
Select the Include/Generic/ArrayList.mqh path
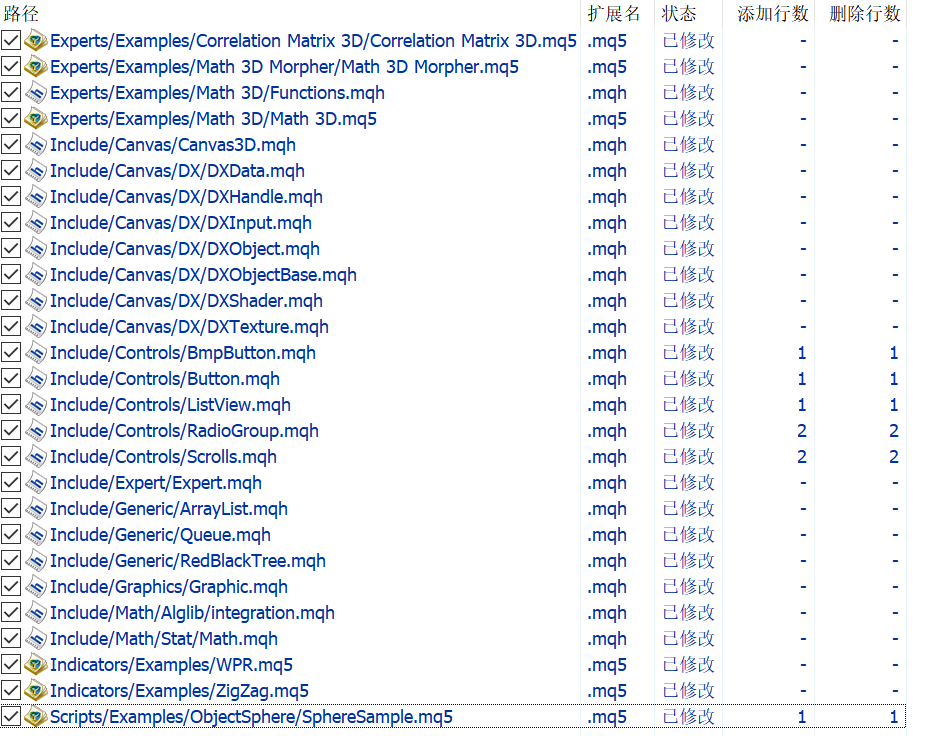169,509
